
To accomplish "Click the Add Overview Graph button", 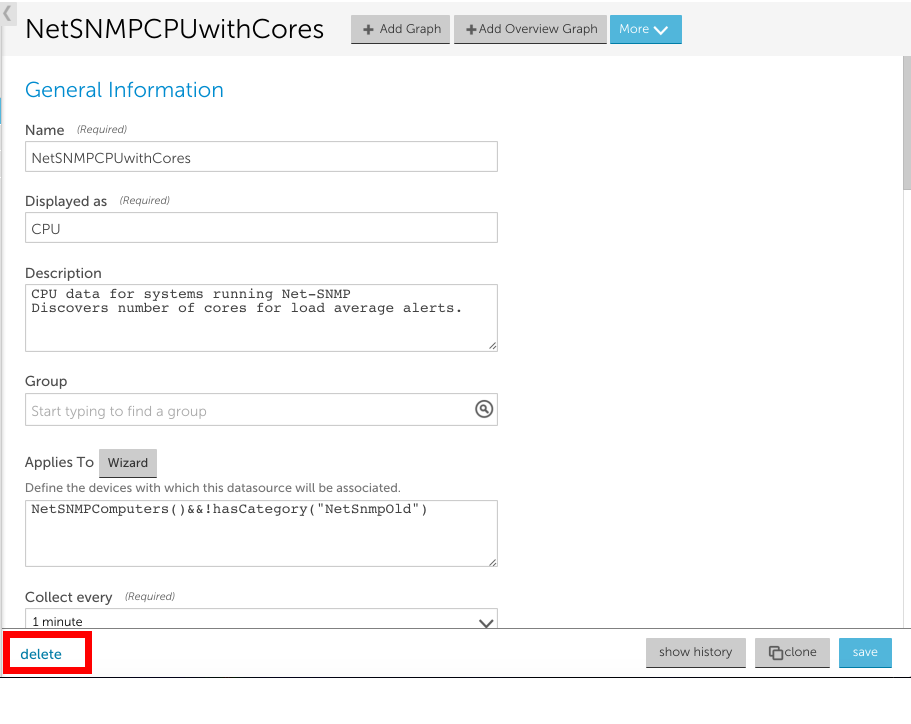I will [530, 29].
